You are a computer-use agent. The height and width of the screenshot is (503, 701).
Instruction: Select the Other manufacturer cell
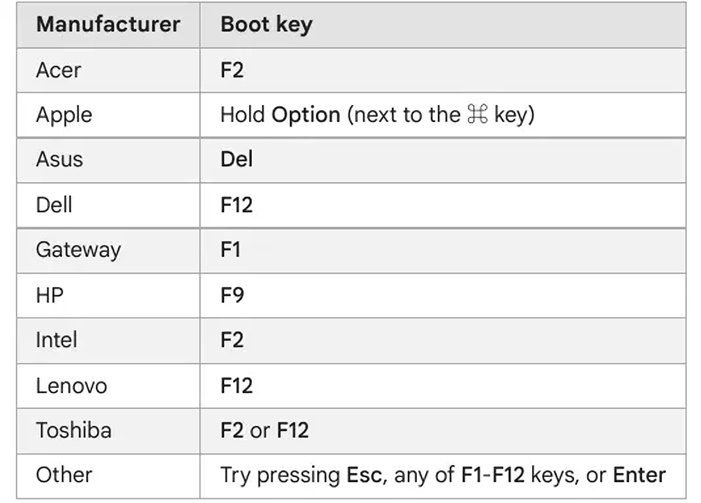pyautogui.click(x=108, y=476)
